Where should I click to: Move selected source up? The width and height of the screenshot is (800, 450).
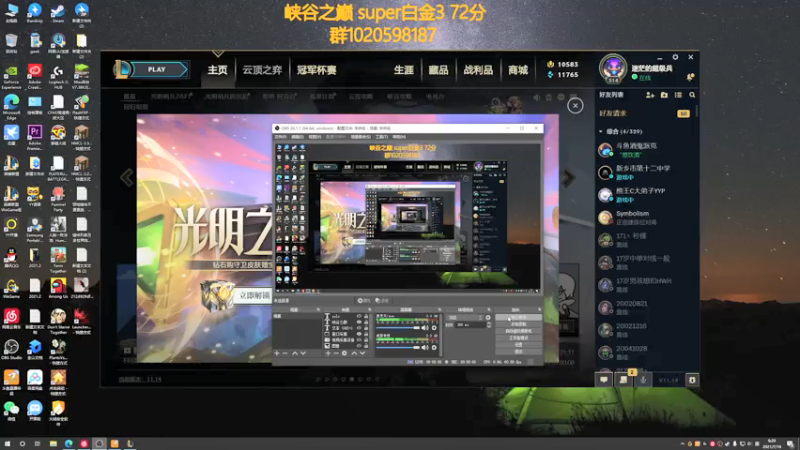tap(354, 353)
